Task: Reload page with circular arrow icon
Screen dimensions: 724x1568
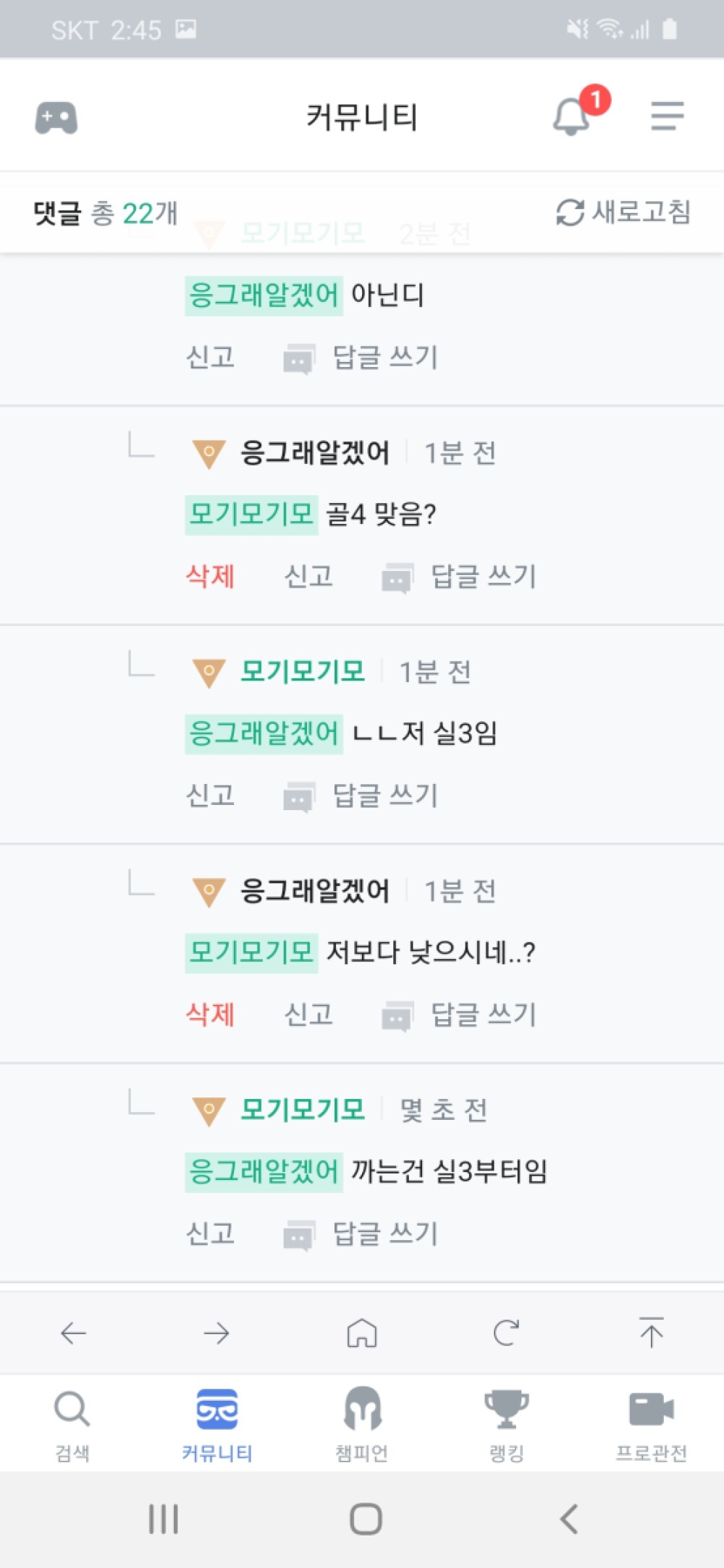Action: (506, 1333)
